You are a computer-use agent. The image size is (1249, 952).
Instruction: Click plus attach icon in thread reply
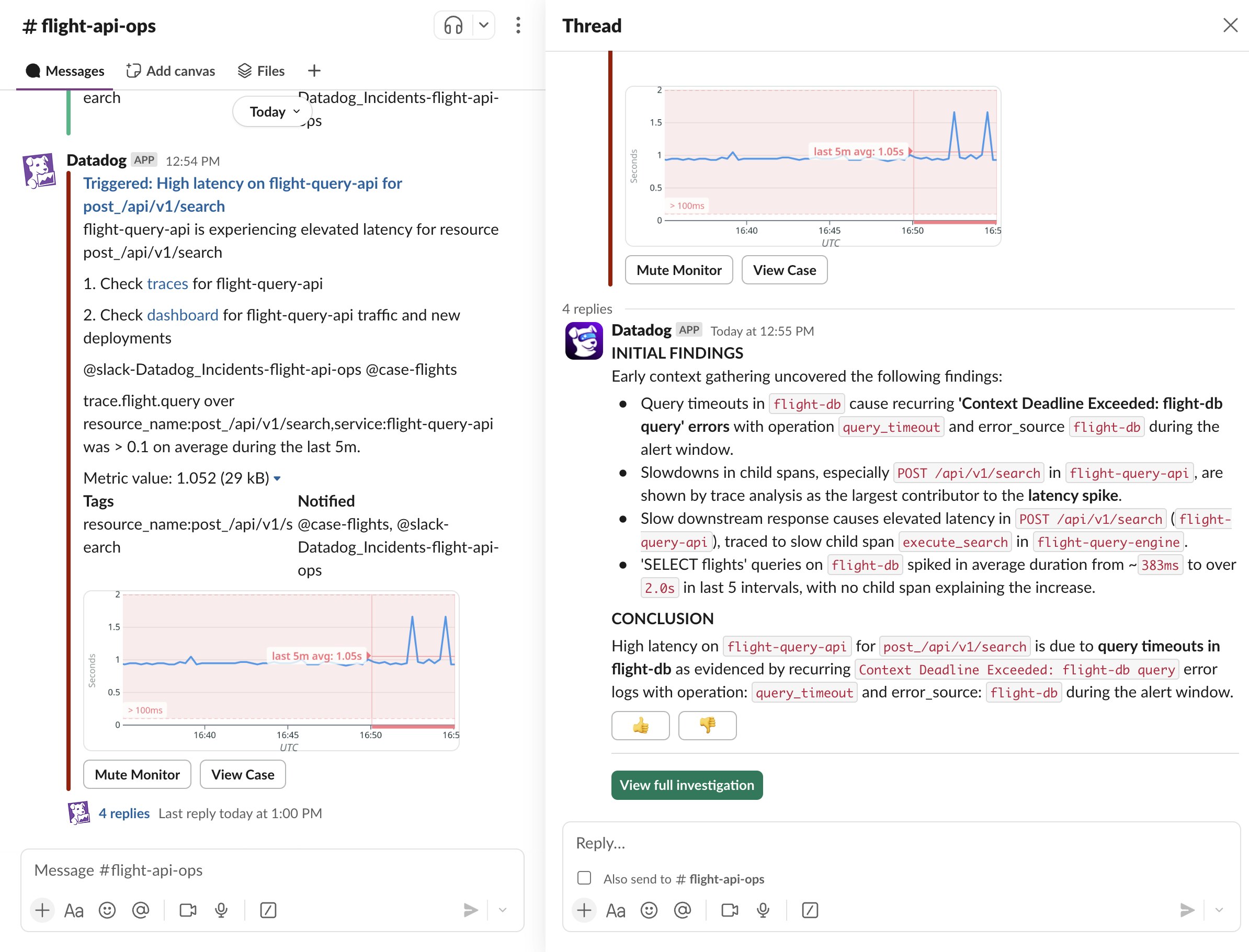[584, 910]
